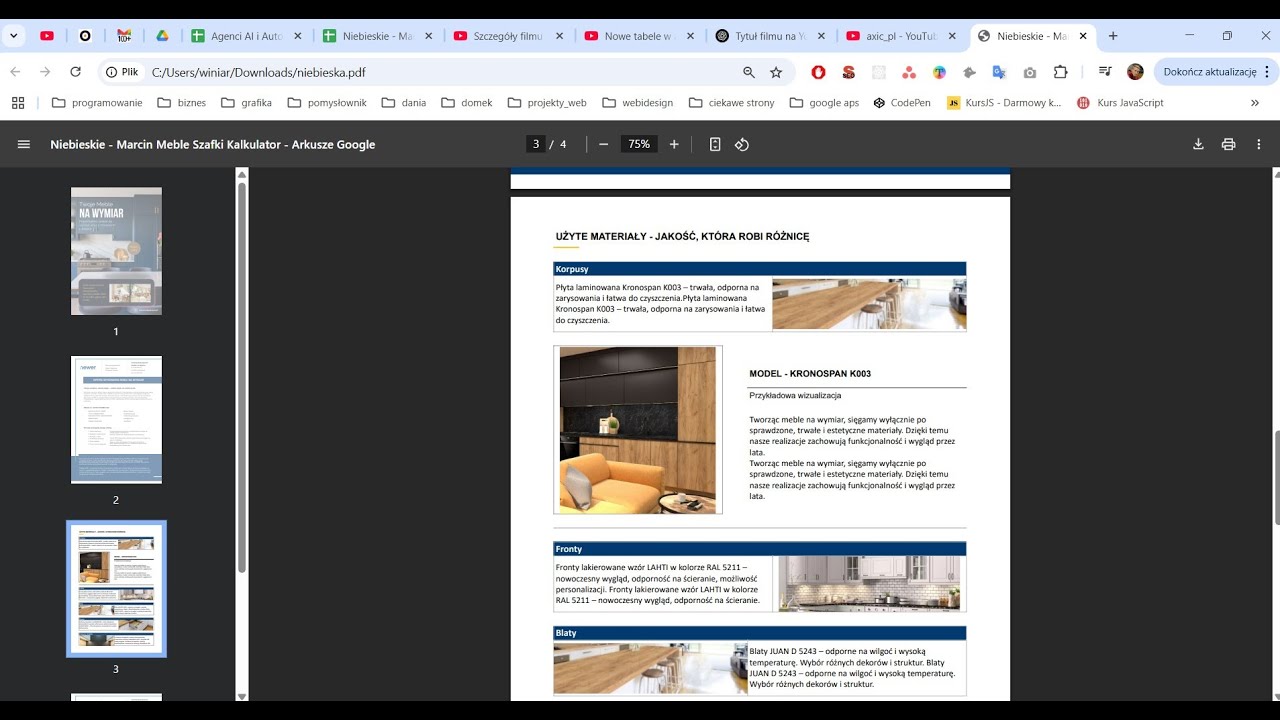
Task: Print the PDF document
Action: click(x=1228, y=144)
